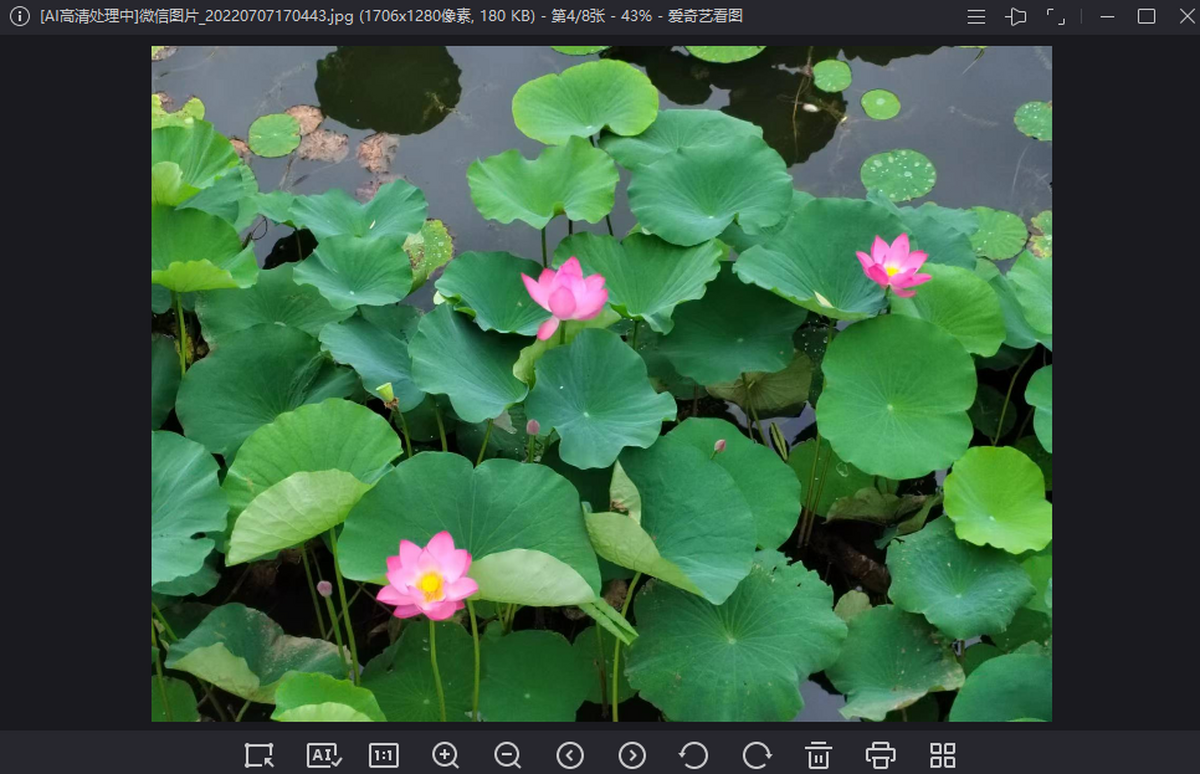
Task: Open the hamburger main menu
Action: pos(977,17)
